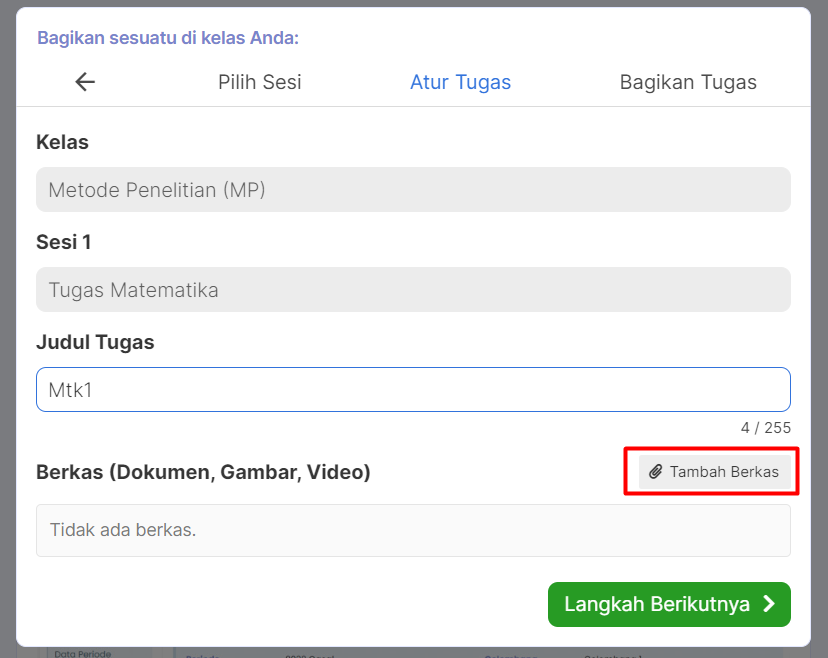
Task: Switch to the Pilih Sesi step
Action: (260, 82)
